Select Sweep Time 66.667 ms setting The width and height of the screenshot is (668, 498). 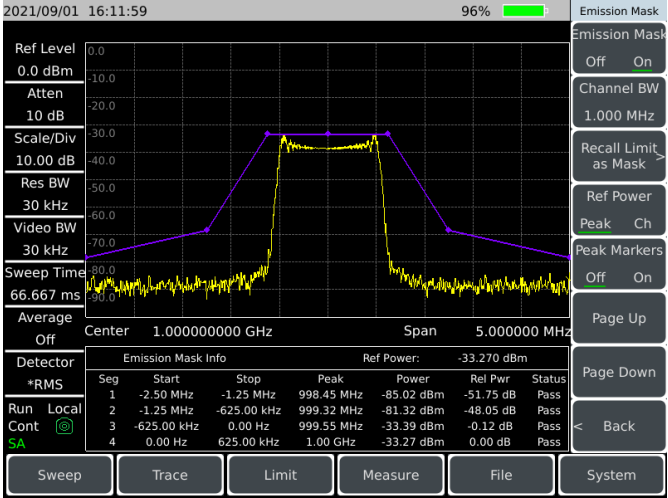[45, 284]
